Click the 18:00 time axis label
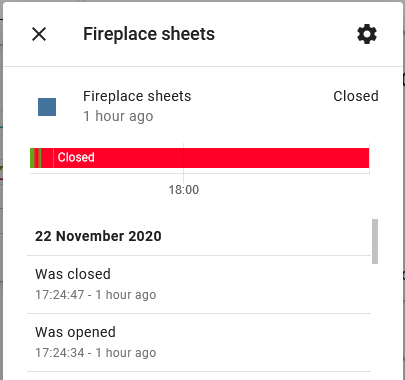This screenshot has height=380, width=405. pyautogui.click(x=184, y=190)
